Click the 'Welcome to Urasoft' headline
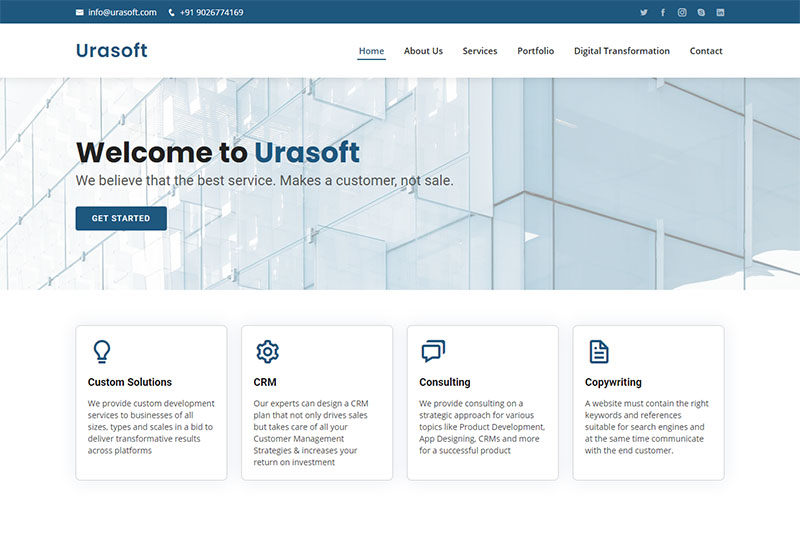 click(x=218, y=153)
